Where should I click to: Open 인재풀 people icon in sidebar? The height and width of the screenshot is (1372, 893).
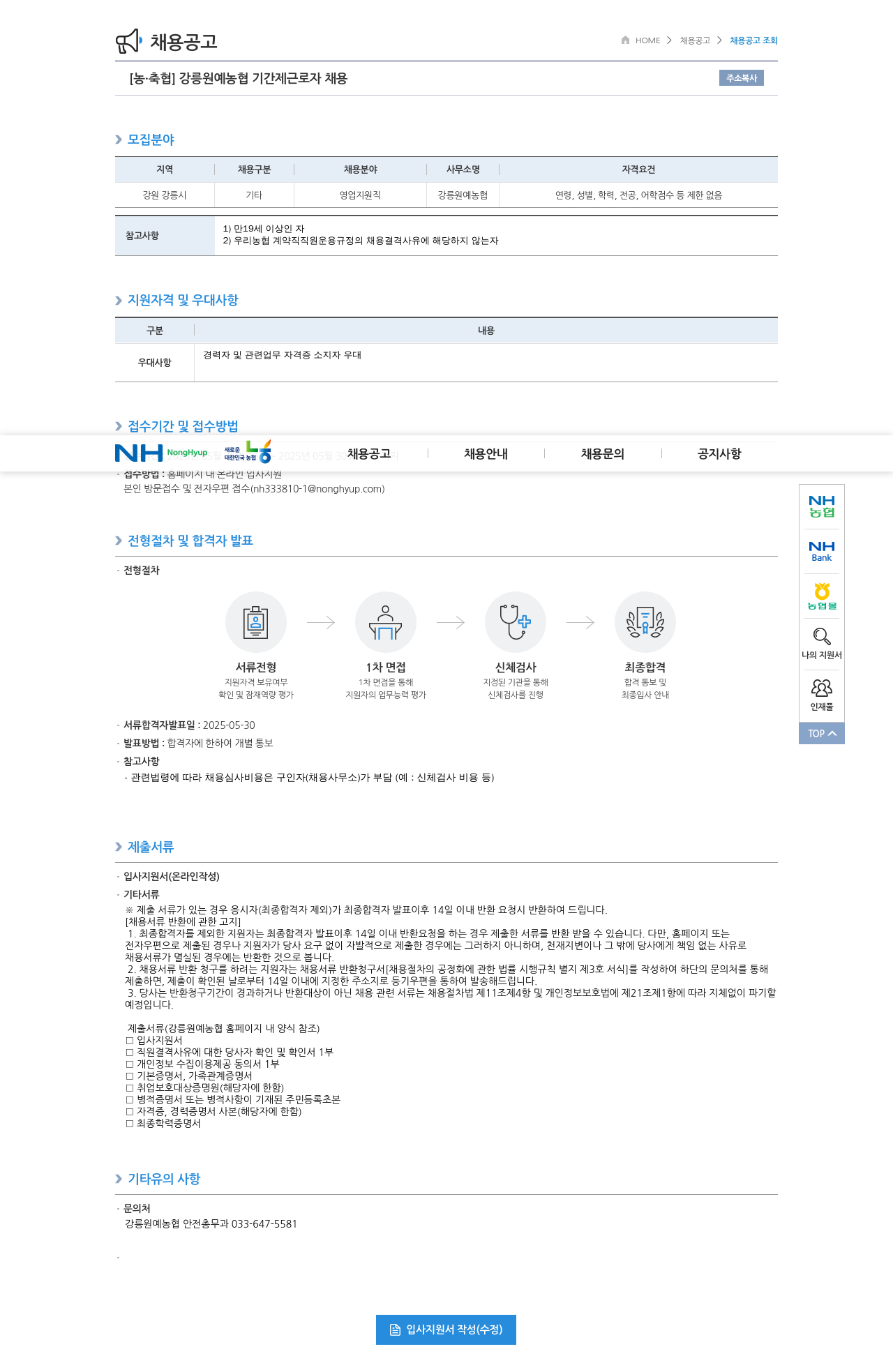(822, 688)
